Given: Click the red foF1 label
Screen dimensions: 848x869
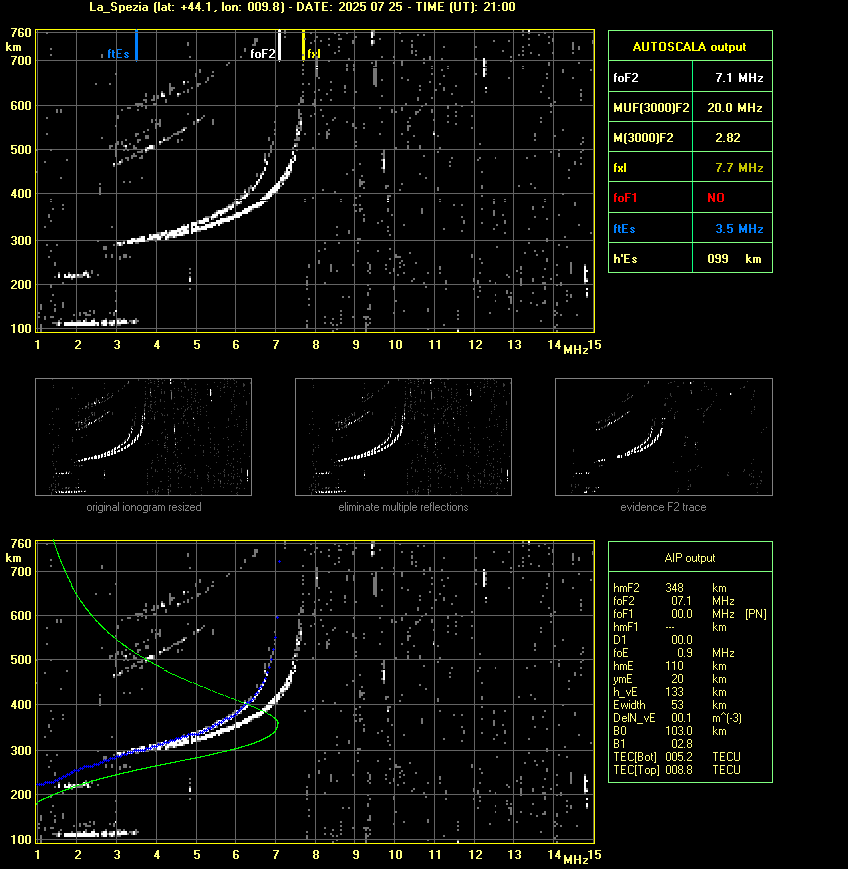Looking at the screenshot, I should pyautogui.click(x=625, y=198).
